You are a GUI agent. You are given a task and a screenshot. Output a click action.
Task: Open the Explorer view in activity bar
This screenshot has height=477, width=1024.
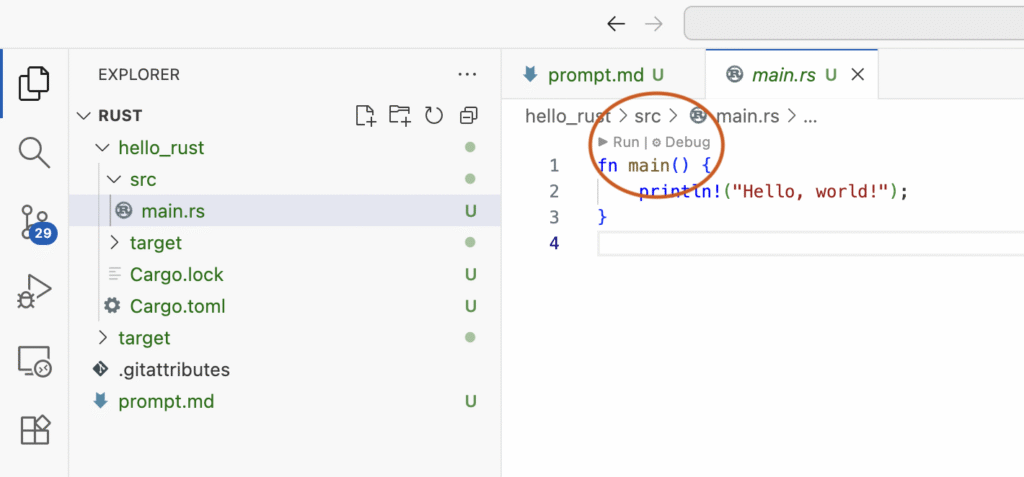tap(34, 82)
